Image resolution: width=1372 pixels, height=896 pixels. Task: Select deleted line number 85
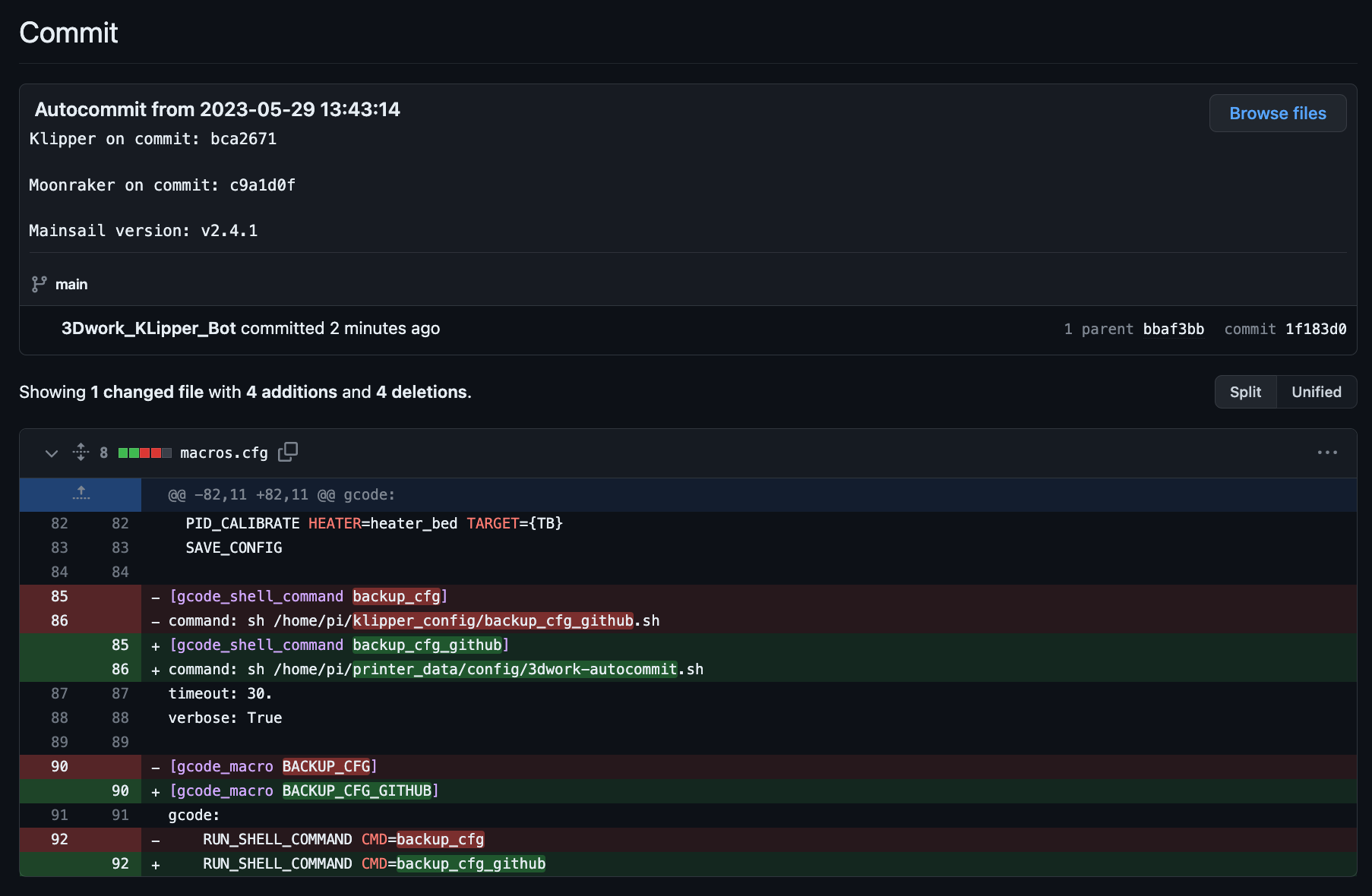click(x=59, y=596)
